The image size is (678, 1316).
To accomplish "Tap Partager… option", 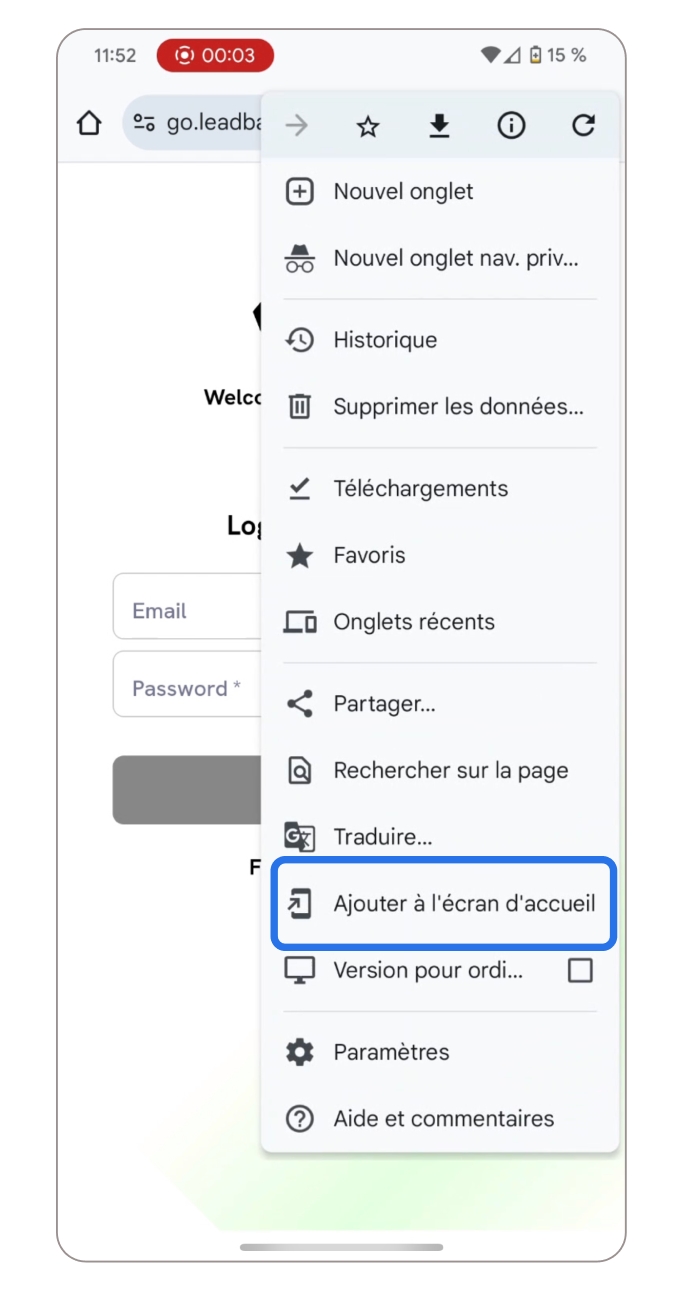I will tap(384, 704).
